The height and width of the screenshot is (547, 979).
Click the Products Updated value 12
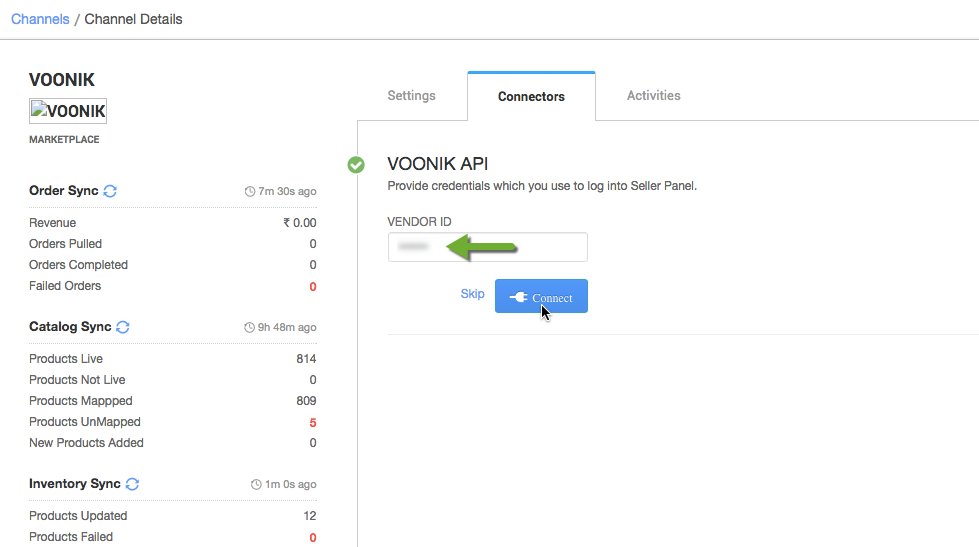click(310, 516)
